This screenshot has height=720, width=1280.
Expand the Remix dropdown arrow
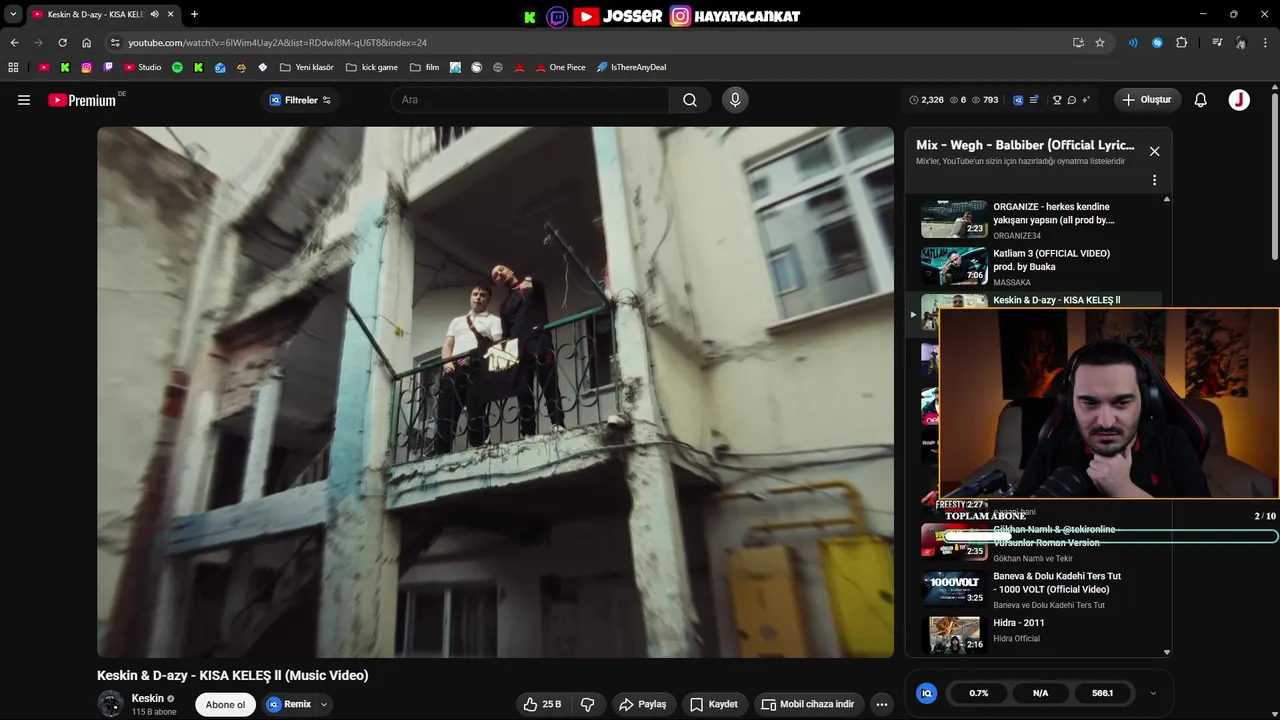(324, 704)
